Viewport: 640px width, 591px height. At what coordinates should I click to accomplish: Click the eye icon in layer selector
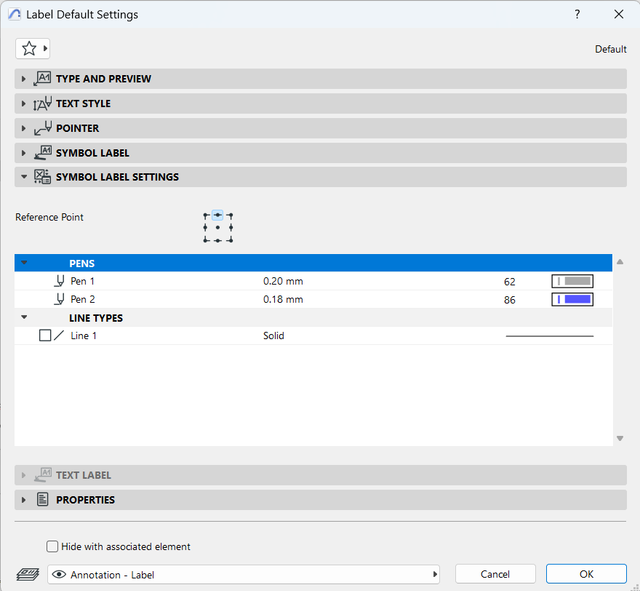point(59,574)
